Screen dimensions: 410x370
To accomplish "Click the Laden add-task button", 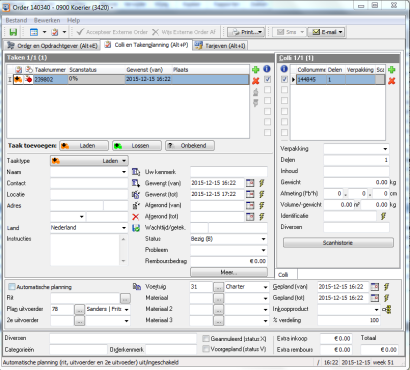I will tap(84, 146).
